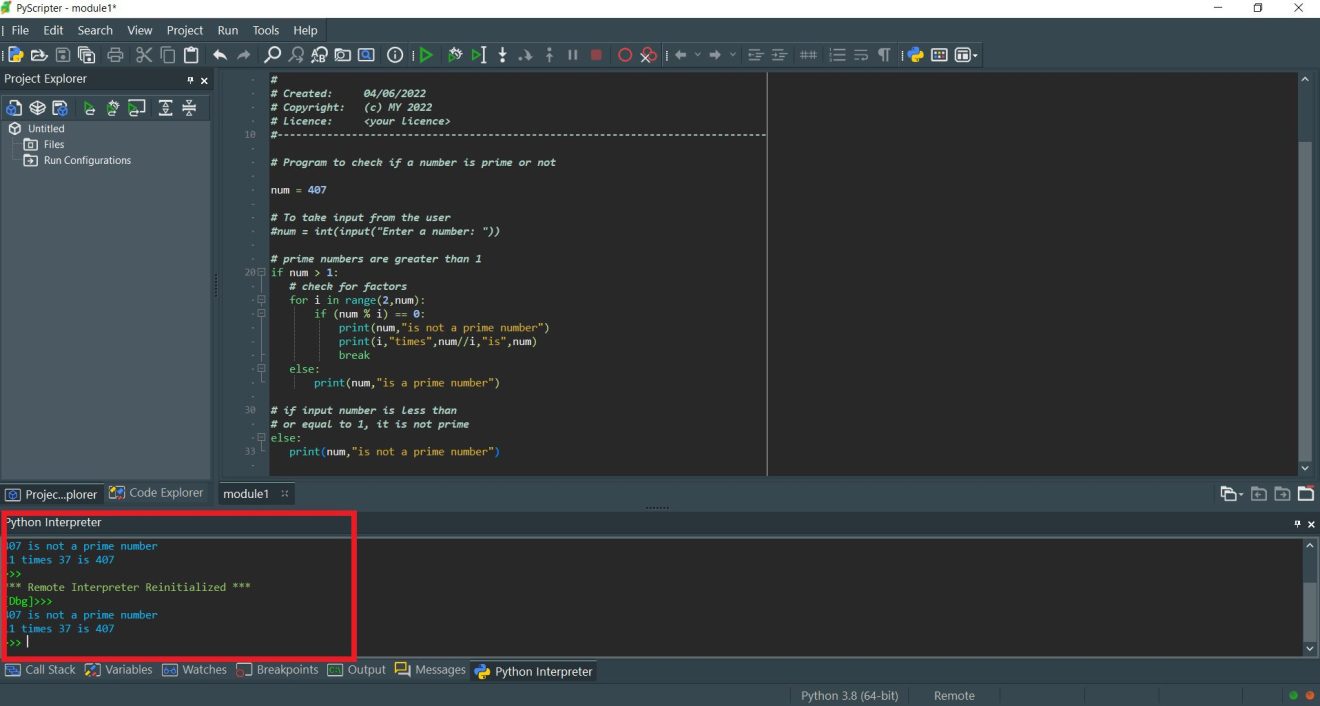The width and height of the screenshot is (1320, 706).
Task: Pin the Python Interpreter panel
Action: pos(1296,523)
